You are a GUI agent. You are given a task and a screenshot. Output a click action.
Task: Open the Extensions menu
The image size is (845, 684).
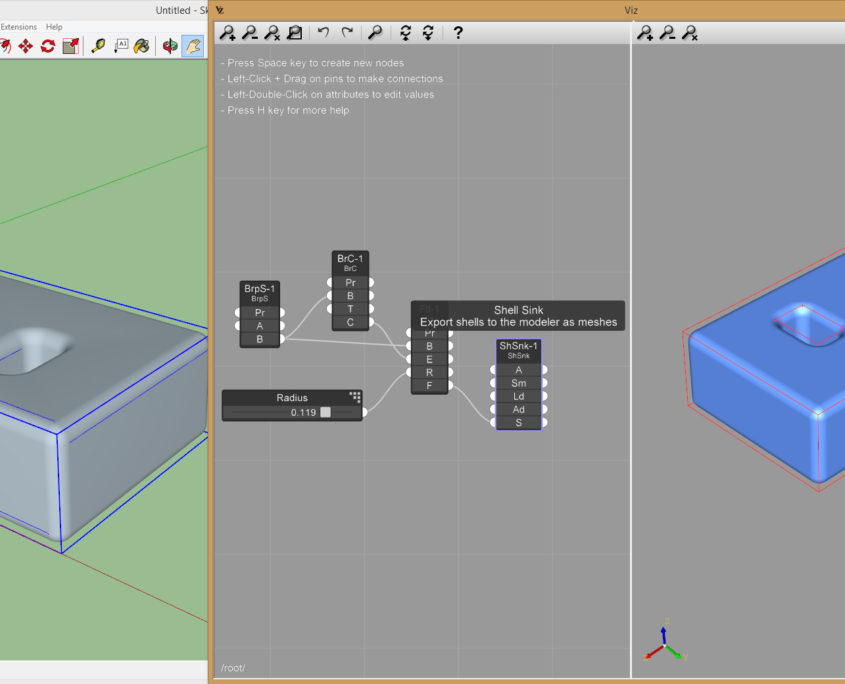click(x=17, y=27)
